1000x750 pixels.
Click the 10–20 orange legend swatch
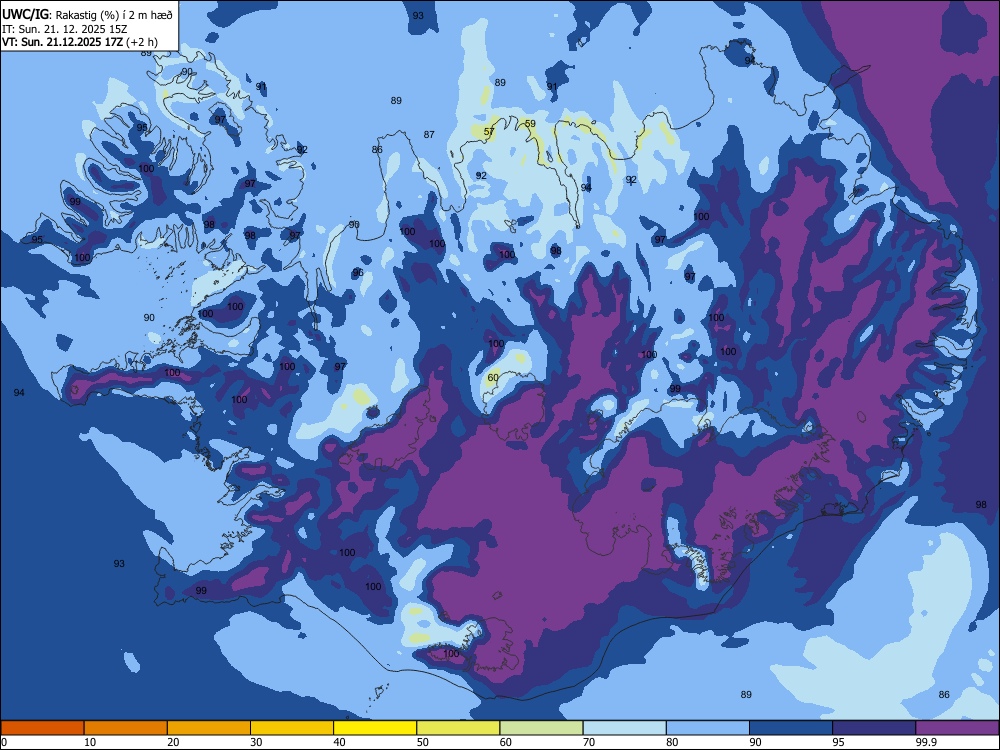pyautogui.click(x=126, y=728)
